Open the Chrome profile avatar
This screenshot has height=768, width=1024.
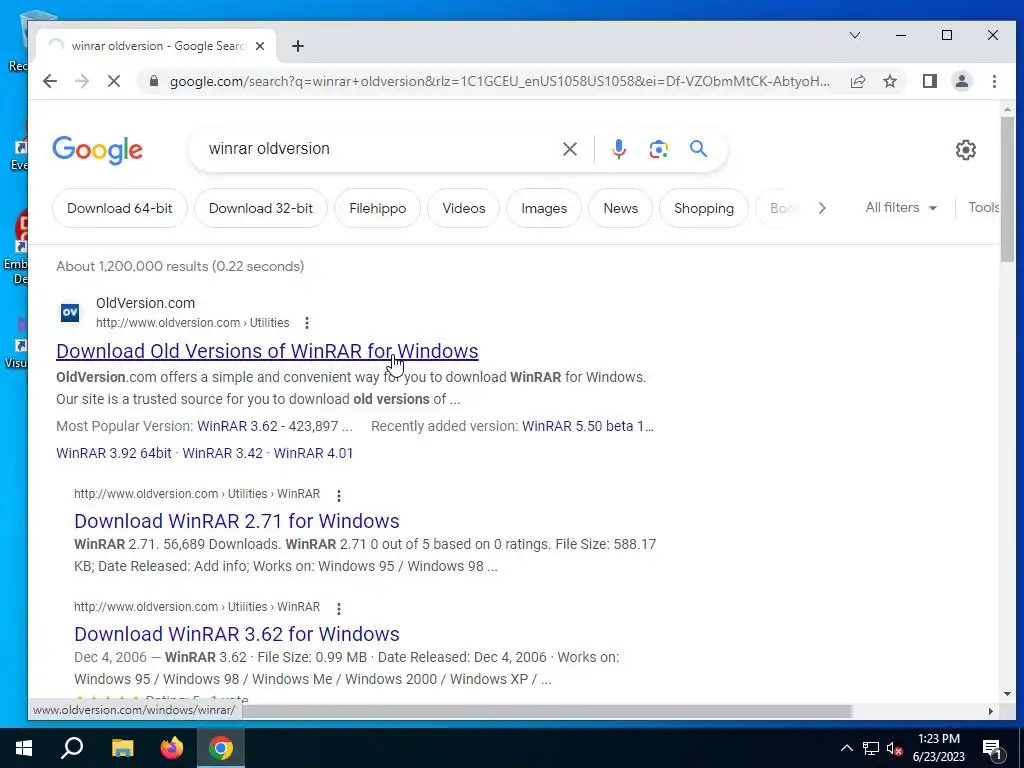coord(962,81)
